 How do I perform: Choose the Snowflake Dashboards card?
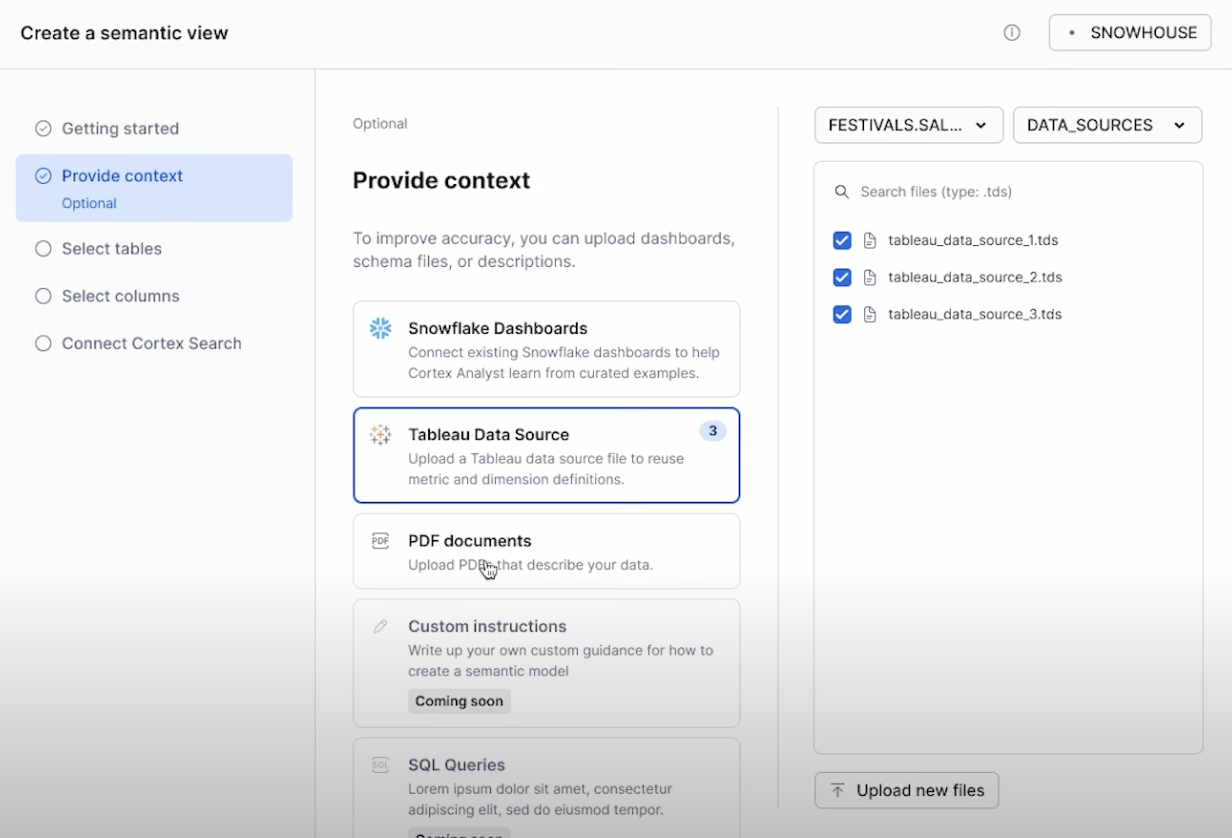point(546,349)
